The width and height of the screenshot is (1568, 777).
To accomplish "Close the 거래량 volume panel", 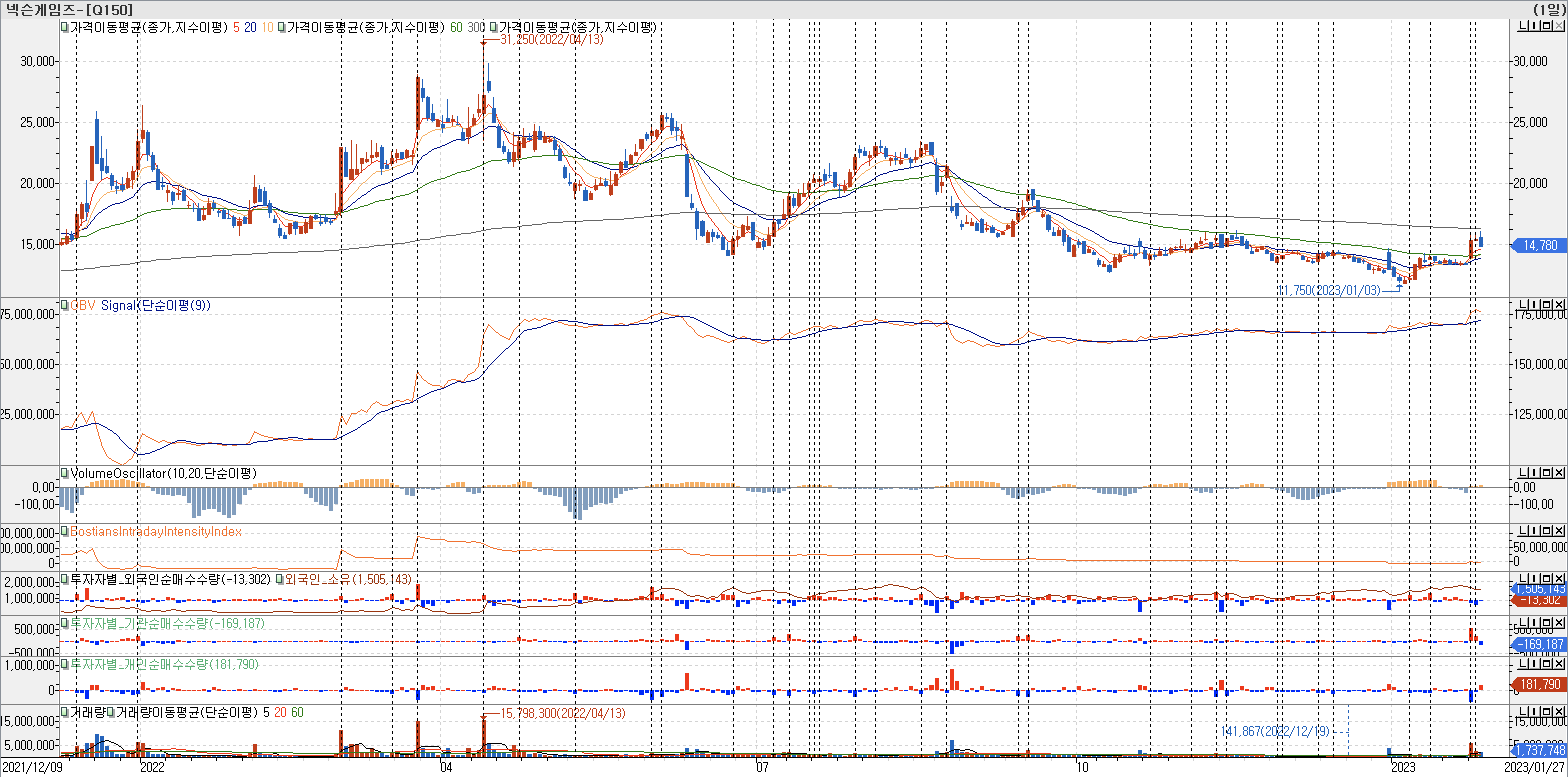I will coord(1558,711).
